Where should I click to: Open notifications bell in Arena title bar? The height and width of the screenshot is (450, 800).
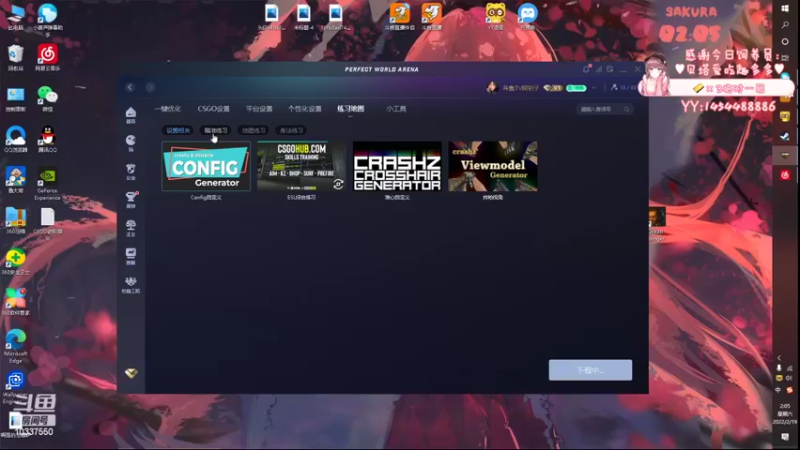587,69
